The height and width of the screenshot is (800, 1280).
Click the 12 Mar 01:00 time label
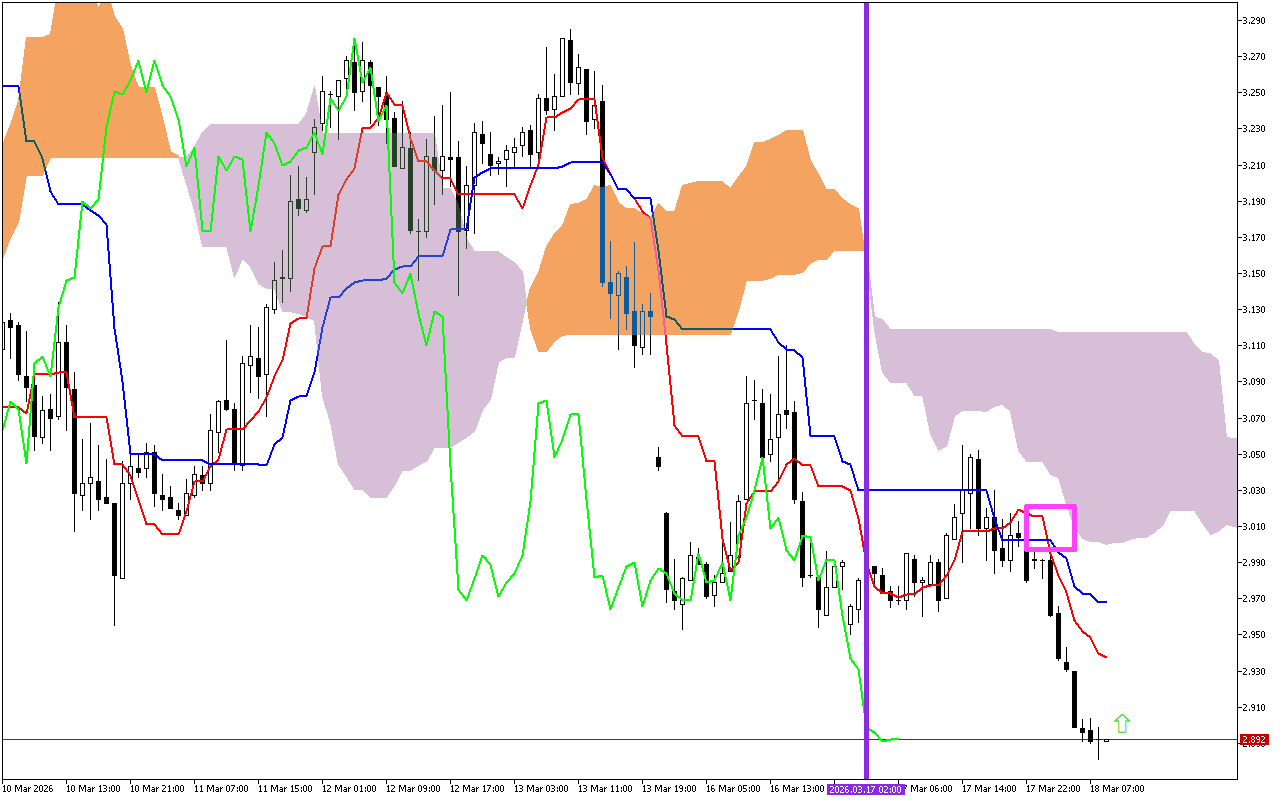[350, 789]
